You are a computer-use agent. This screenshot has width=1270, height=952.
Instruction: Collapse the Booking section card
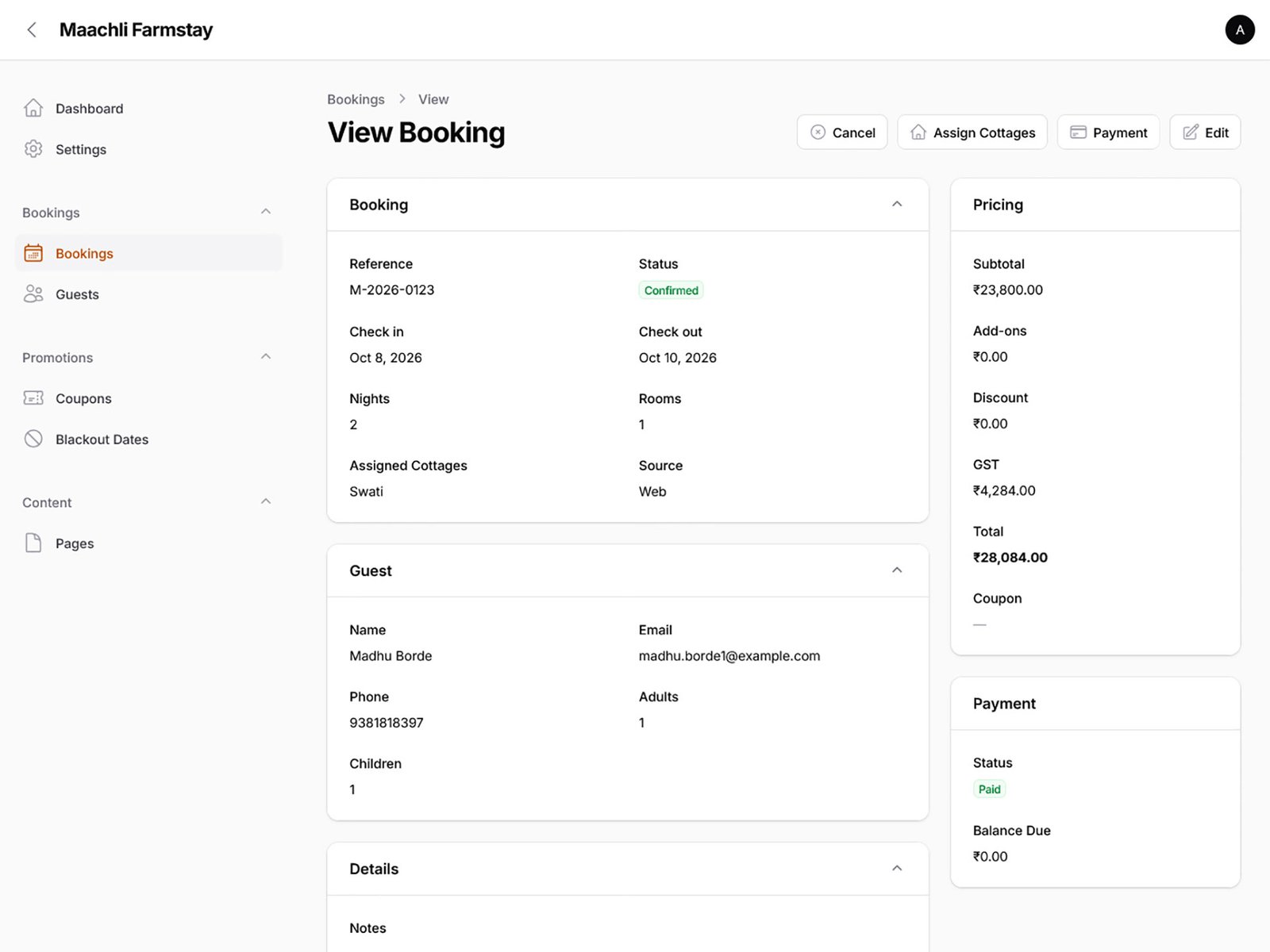(x=897, y=205)
